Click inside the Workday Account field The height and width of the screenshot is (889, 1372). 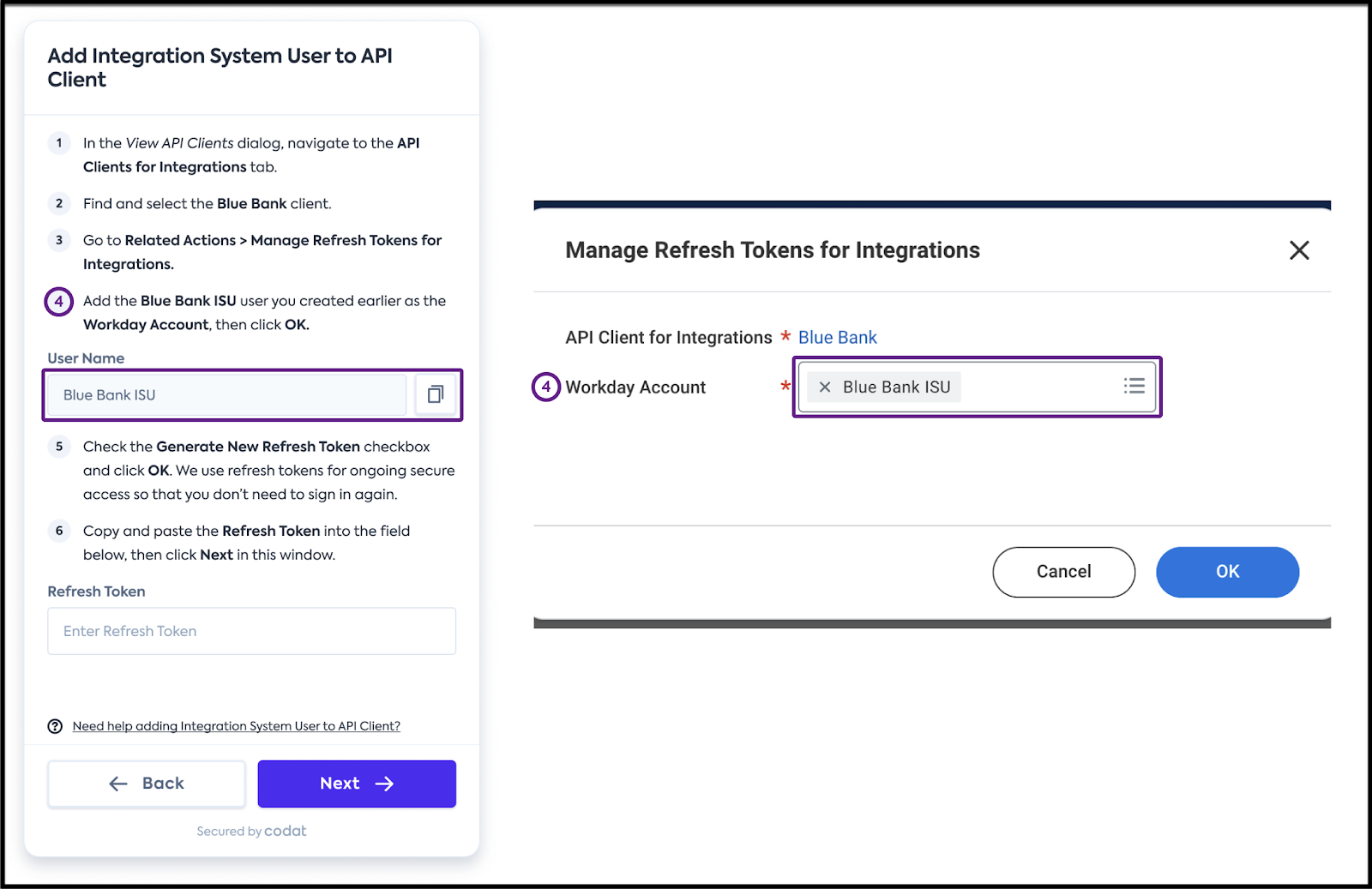tap(977, 387)
